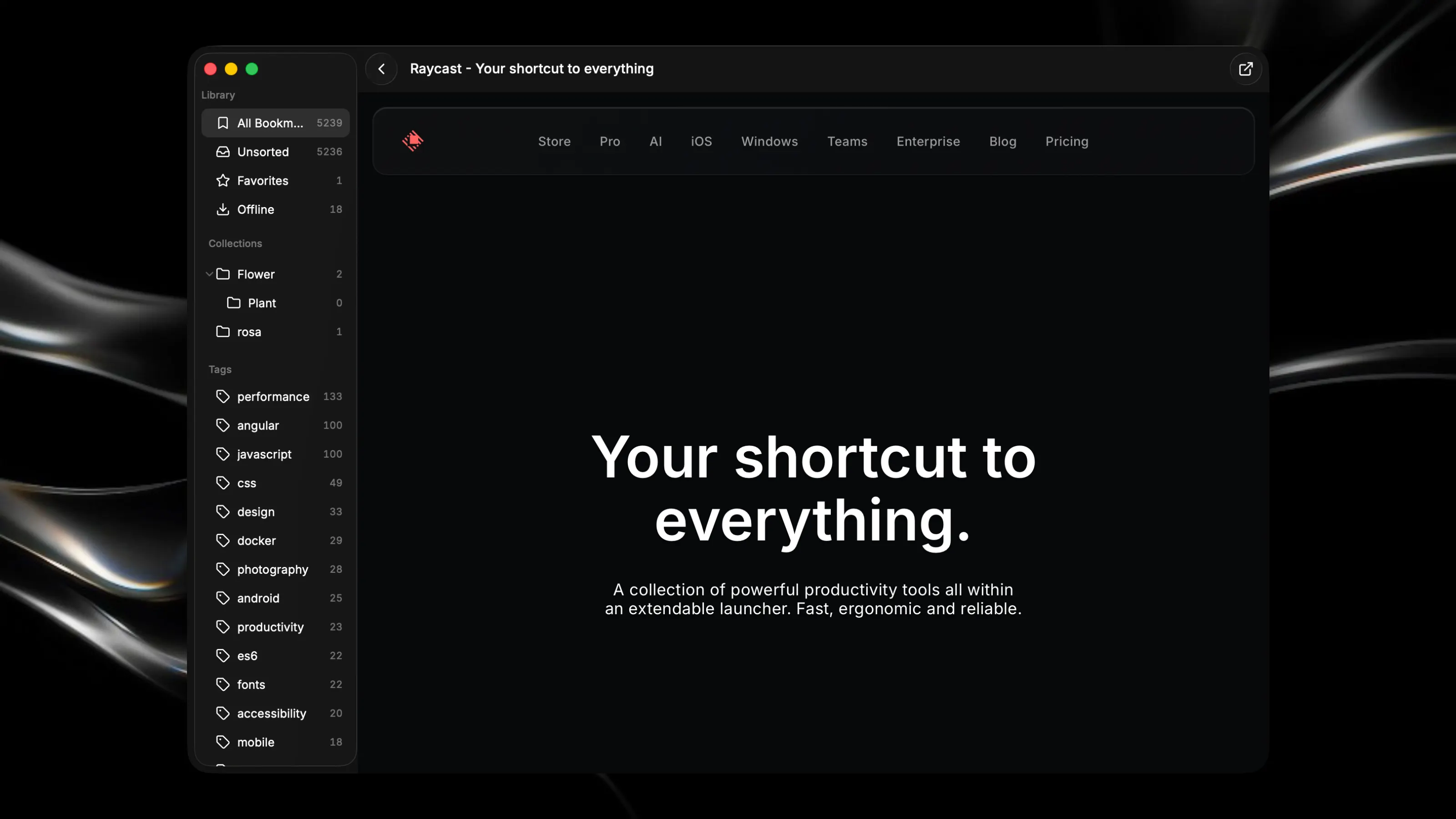Click the android tag icon
The width and height of the screenshot is (1456, 819).
coord(222,598)
